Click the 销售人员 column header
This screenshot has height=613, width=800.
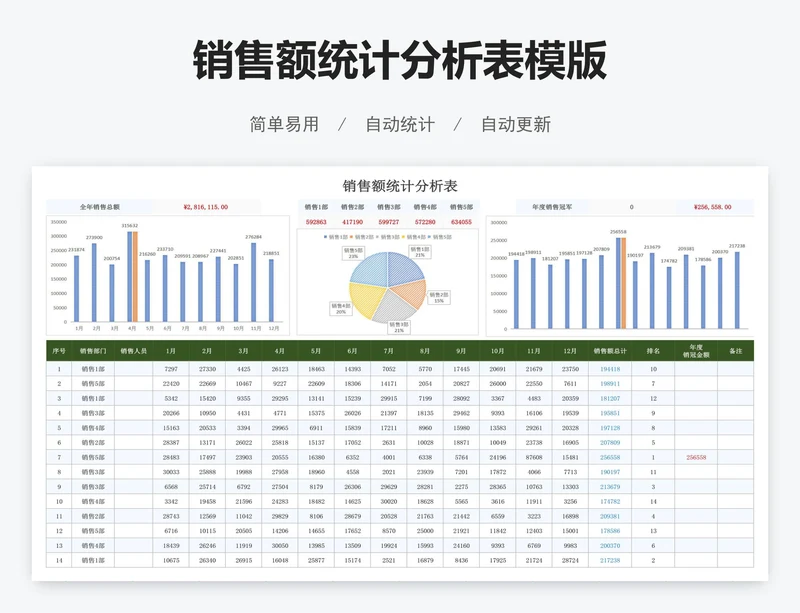[x=134, y=351]
